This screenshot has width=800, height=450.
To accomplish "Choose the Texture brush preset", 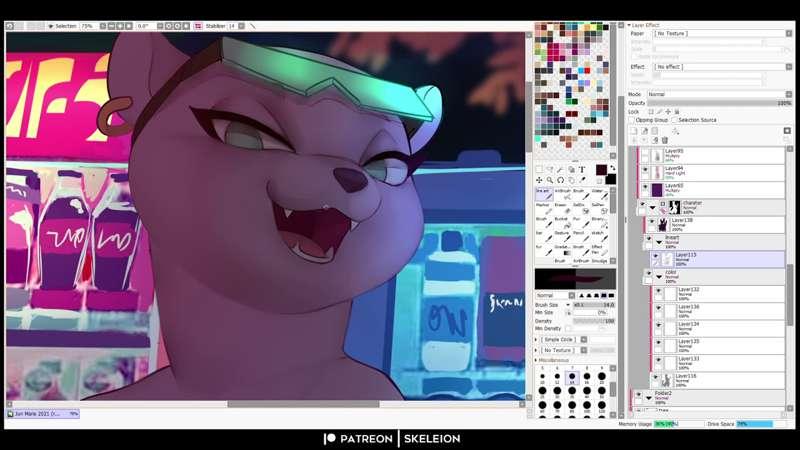I will tap(562, 237).
